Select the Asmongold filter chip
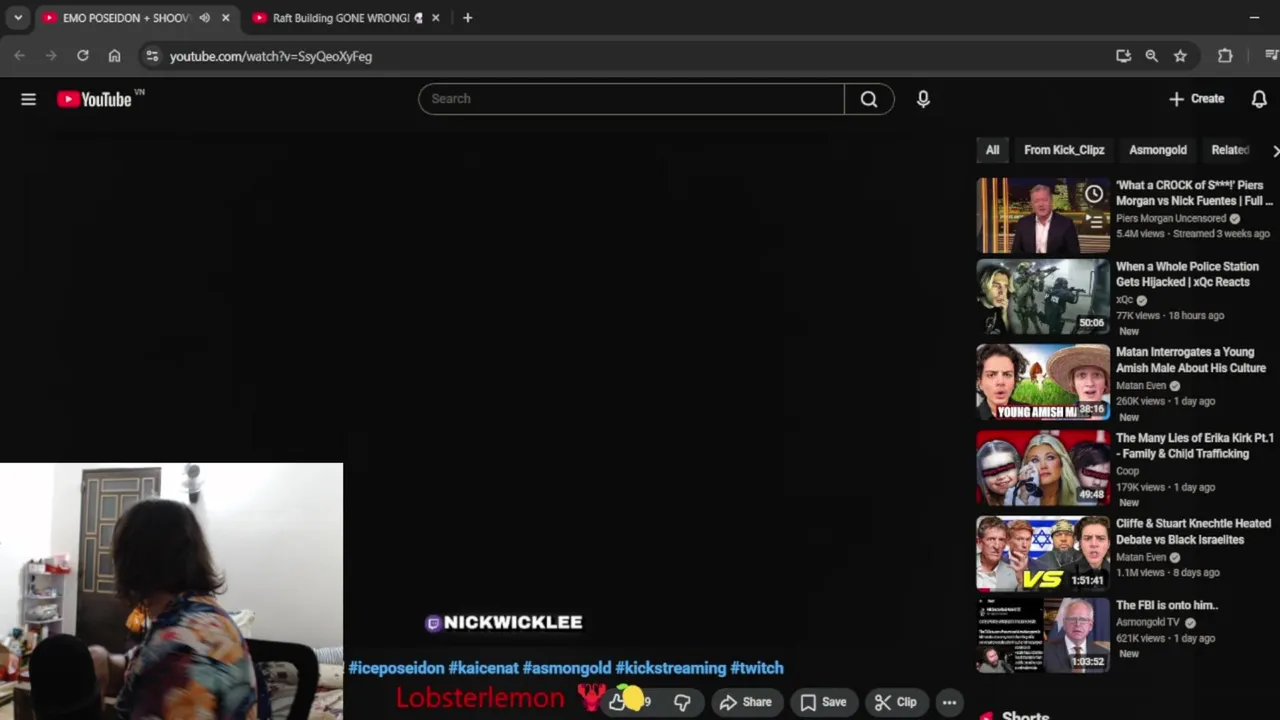The width and height of the screenshot is (1280, 720). [x=1158, y=150]
